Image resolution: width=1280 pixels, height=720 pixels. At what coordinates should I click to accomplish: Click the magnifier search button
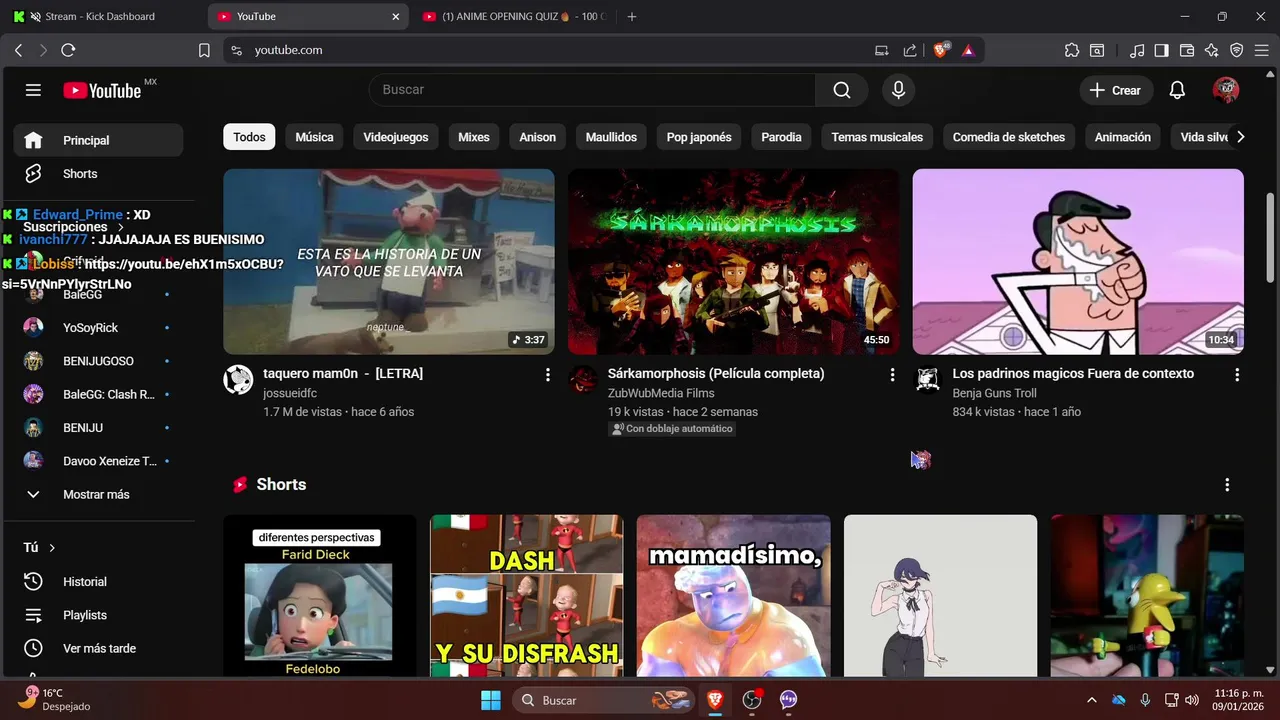click(x=842, y=90)
